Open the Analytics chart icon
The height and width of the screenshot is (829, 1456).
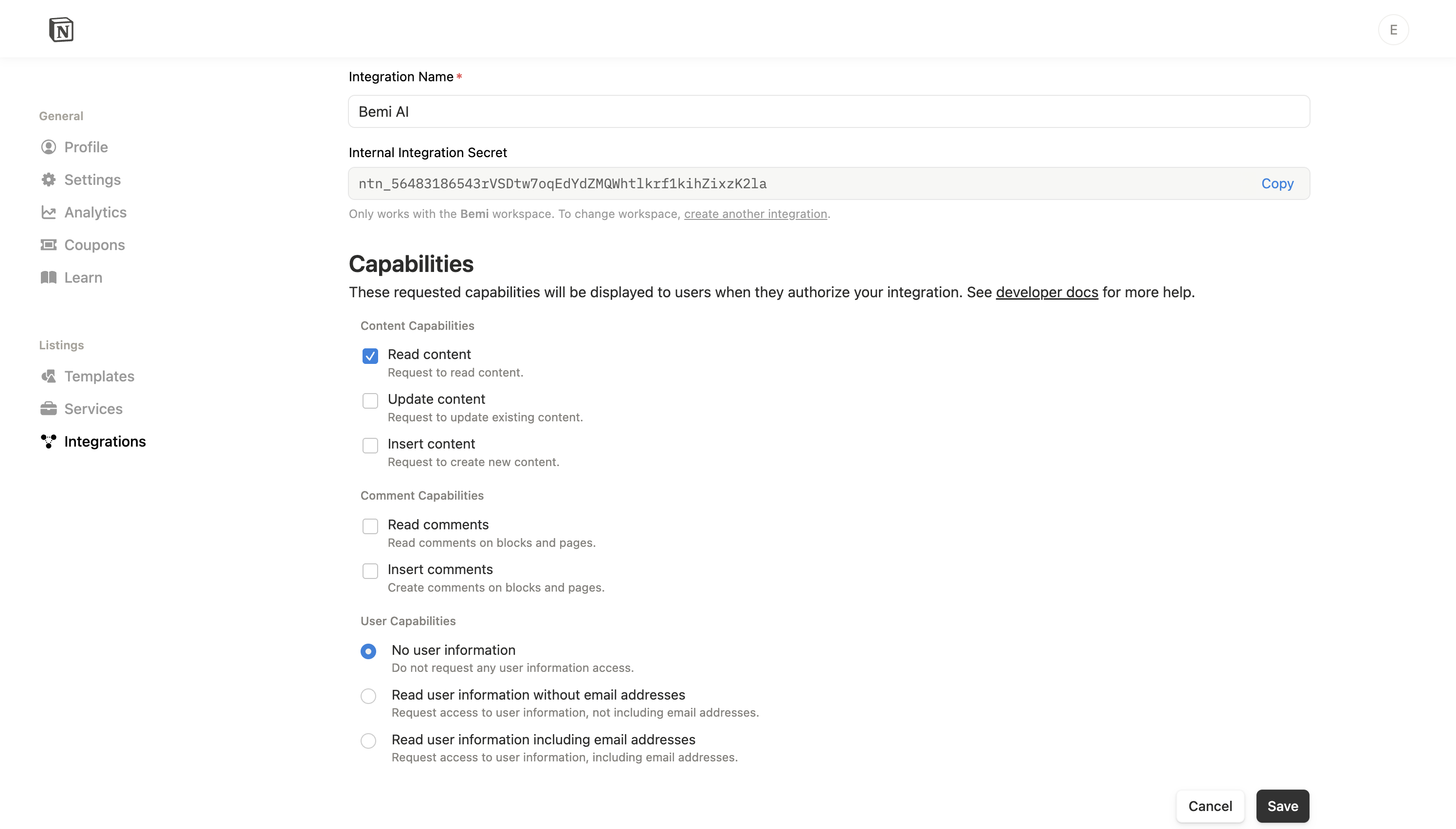[48, 213]
